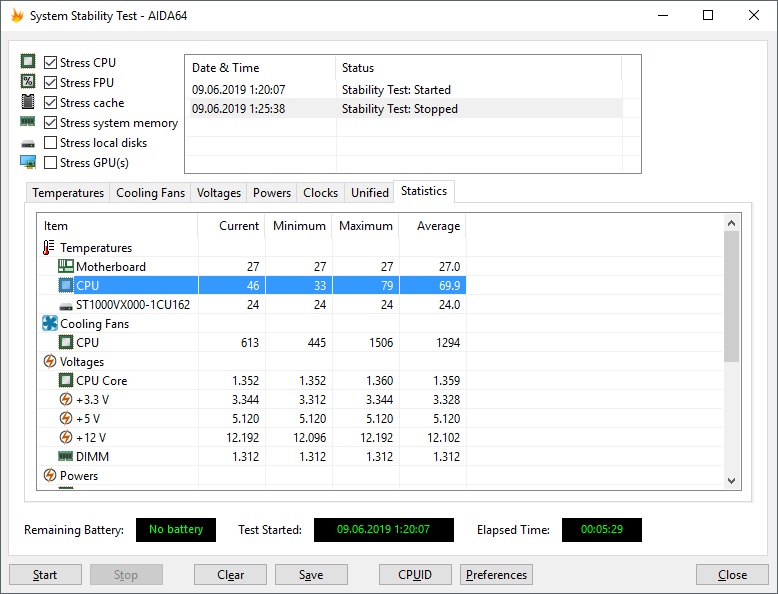This screenshot has width=778, height=594.
Task: Enable Stress GPU(s) checkbox
Action: tap(50, 162)
